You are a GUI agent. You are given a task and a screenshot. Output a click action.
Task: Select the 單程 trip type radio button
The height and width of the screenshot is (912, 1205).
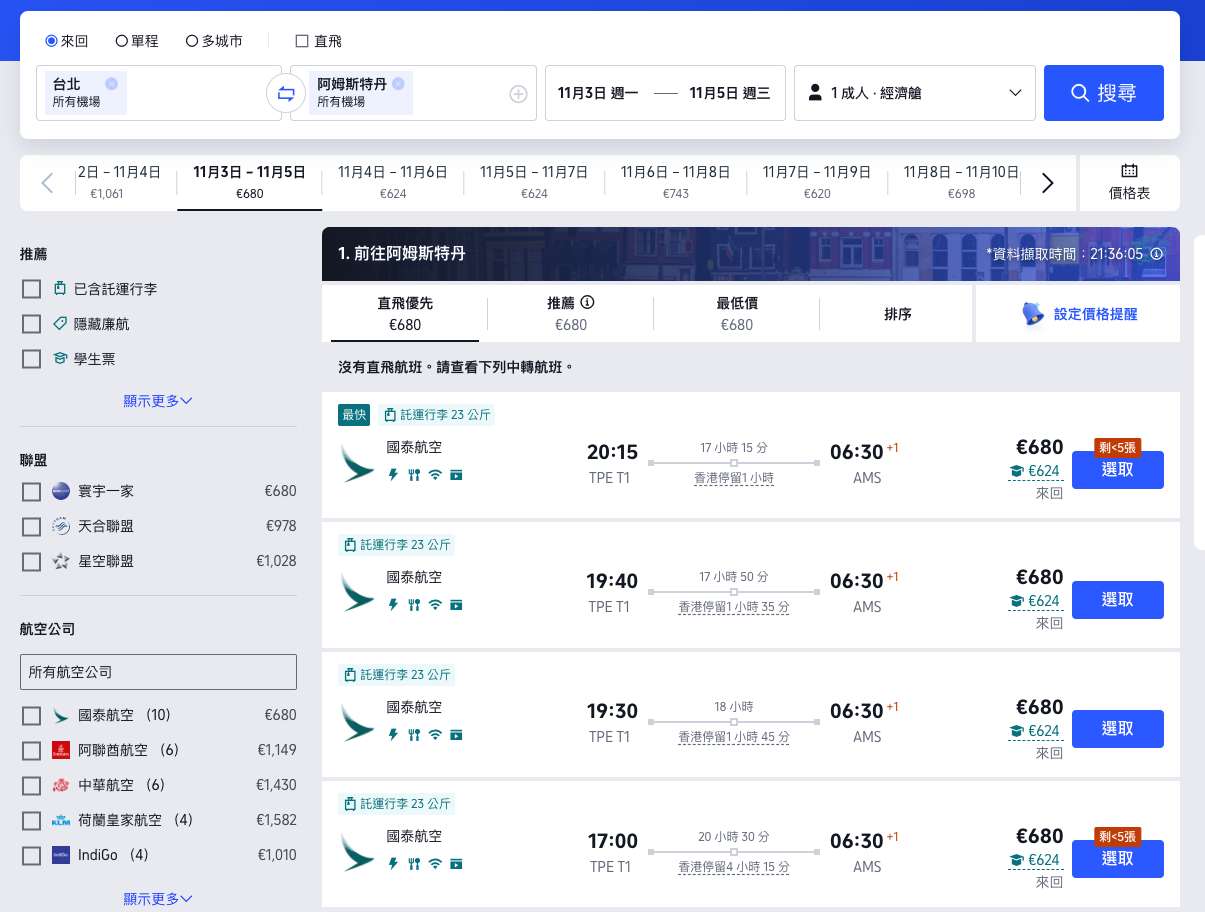pyautogui.click(x=121, y=40)
